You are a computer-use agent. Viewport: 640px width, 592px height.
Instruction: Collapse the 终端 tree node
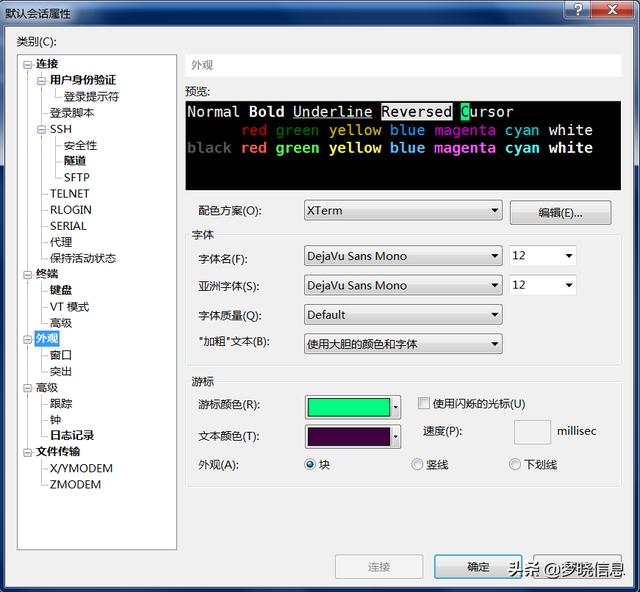click(x=27, y=274)
